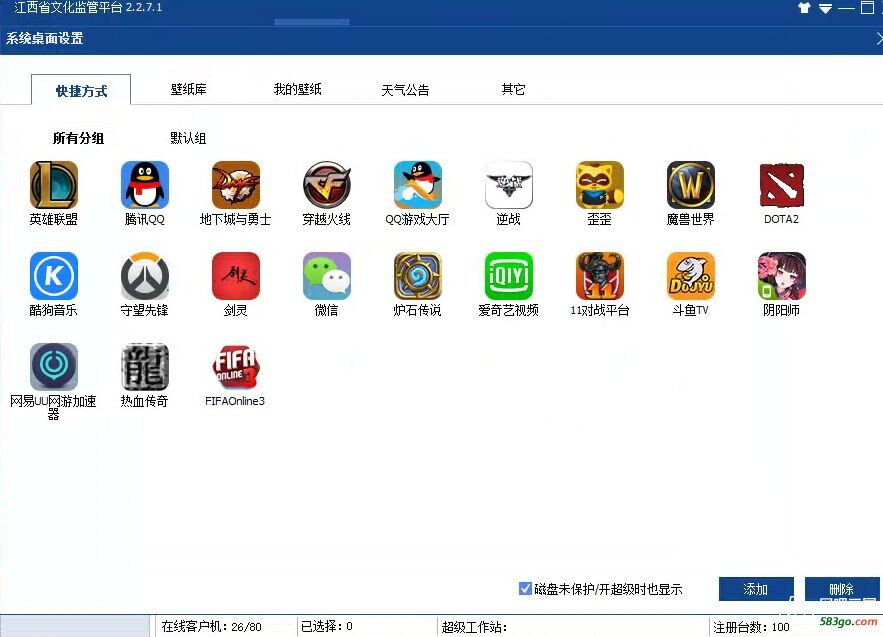This screenshot has height=637, width=883.
Task: Select the 英雄联盟 shortcut icon
Action: (53, 185)
